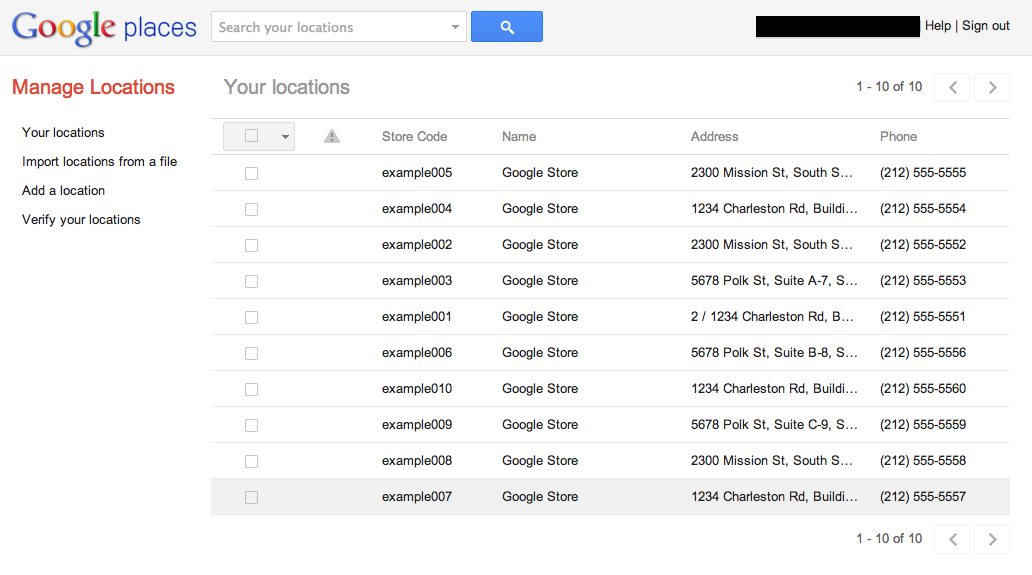Viewport: 1032px width, 575px height.
Task: Open Import locations from a file
Action: (99, 161)
